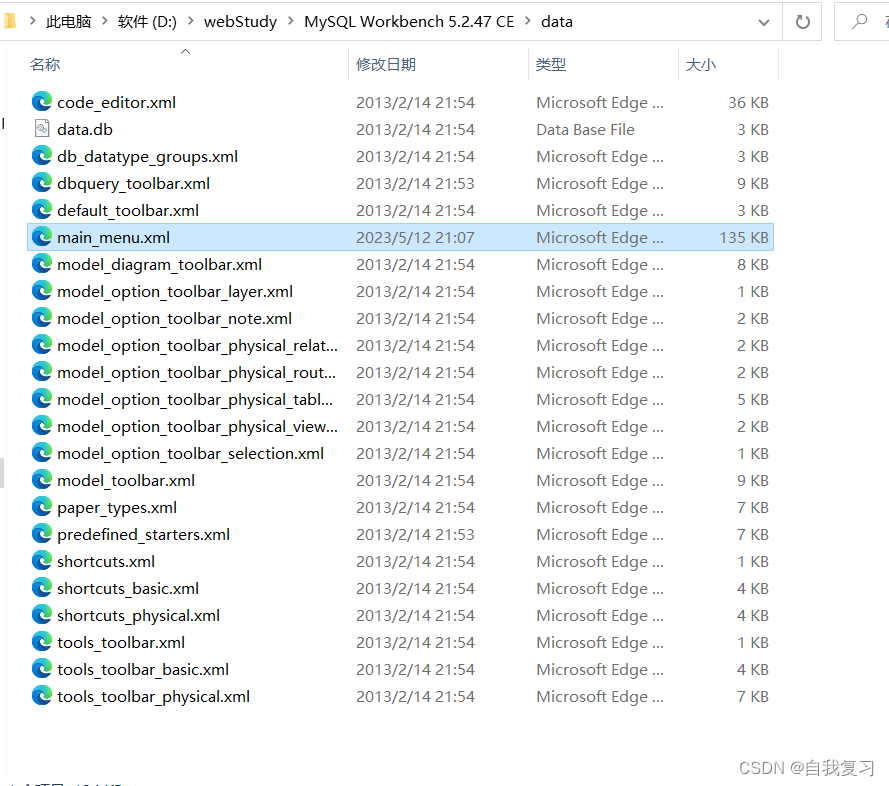Open the address bar dropdown arrow
The width and height of the screenshot is (889, 786).
click(x=763, y=21)
